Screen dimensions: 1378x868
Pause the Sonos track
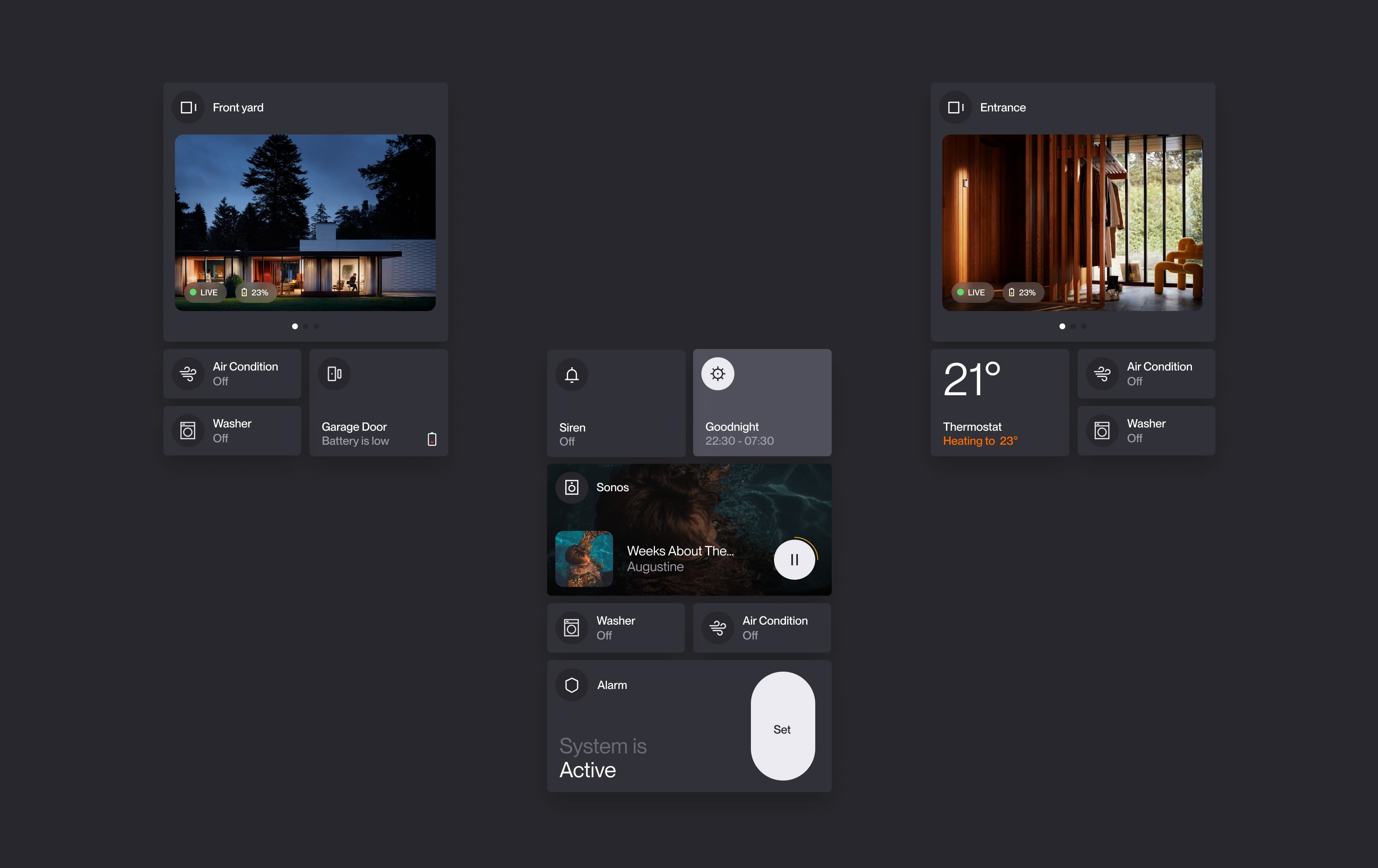(x=794, y=559)
